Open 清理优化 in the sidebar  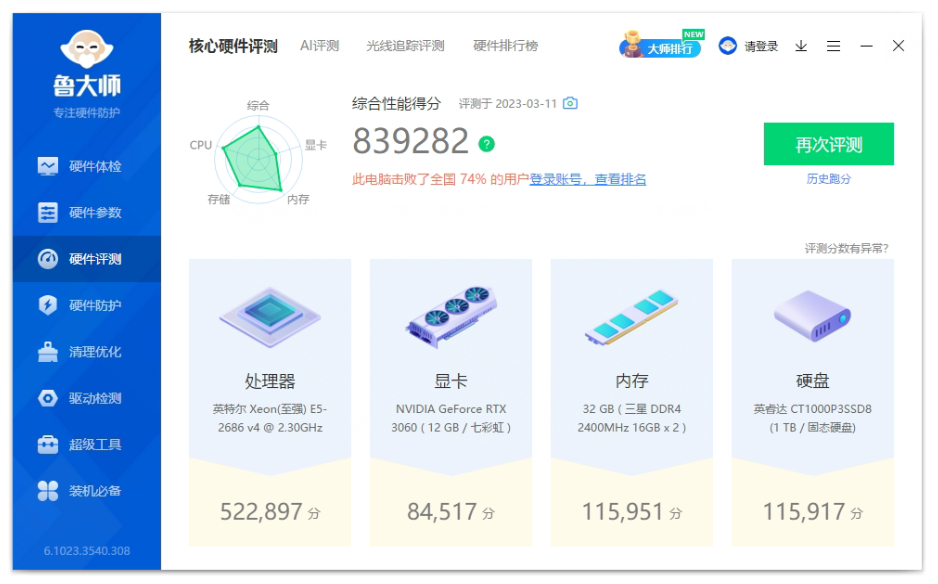click(x=87, y=352)
